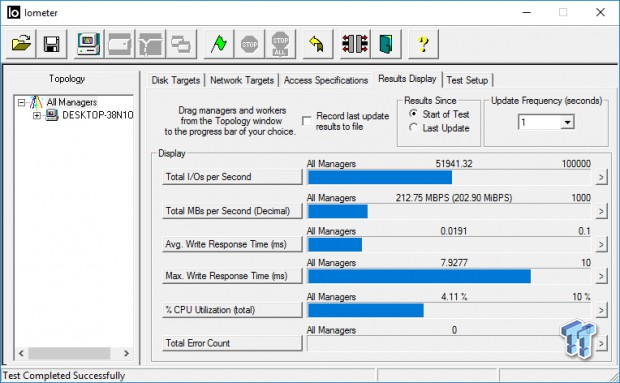Click Total MBs per Second (Decimal) button
The image size is (620, 383).
point(232,211)
